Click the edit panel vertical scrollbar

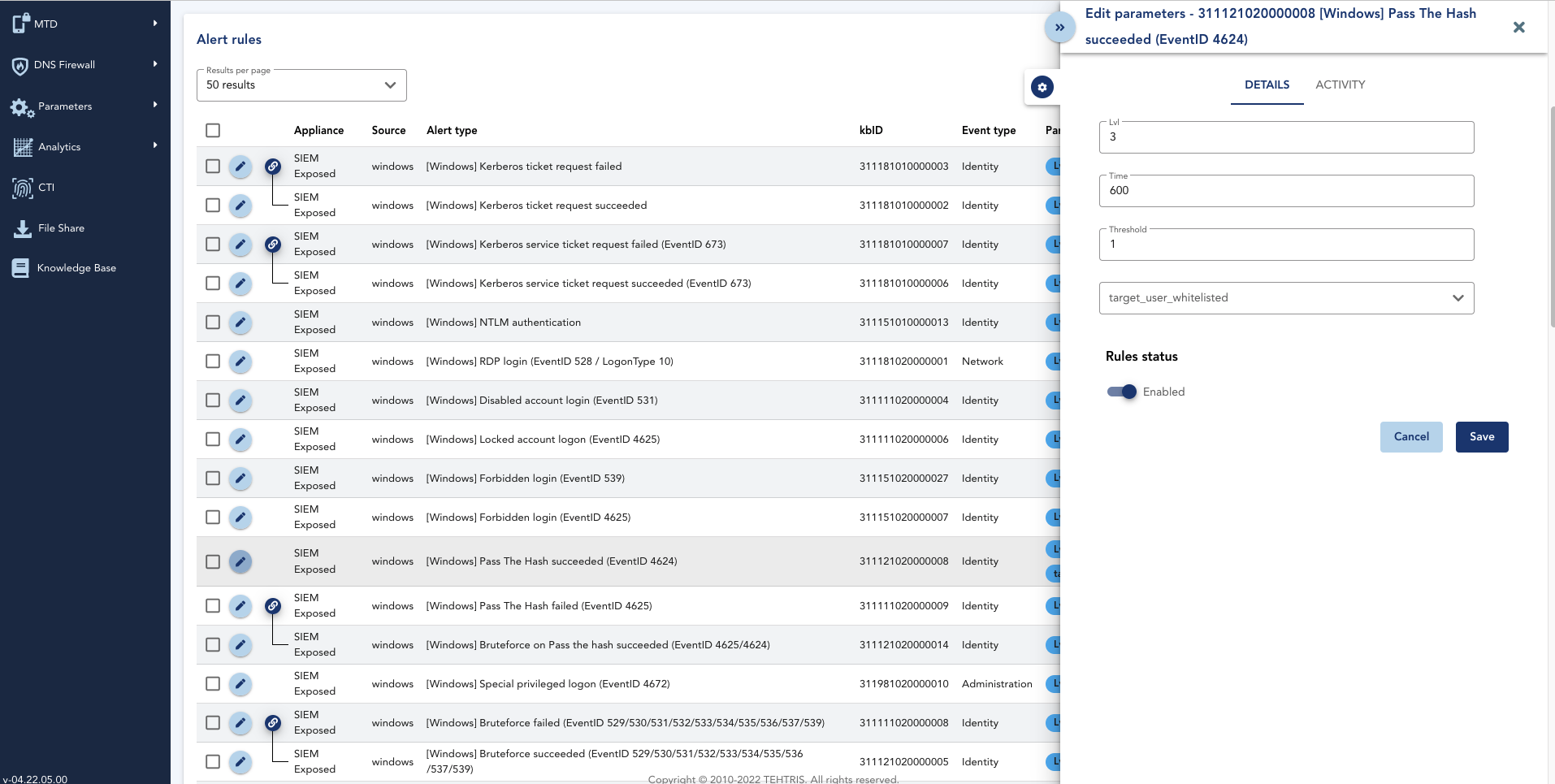1552,215
